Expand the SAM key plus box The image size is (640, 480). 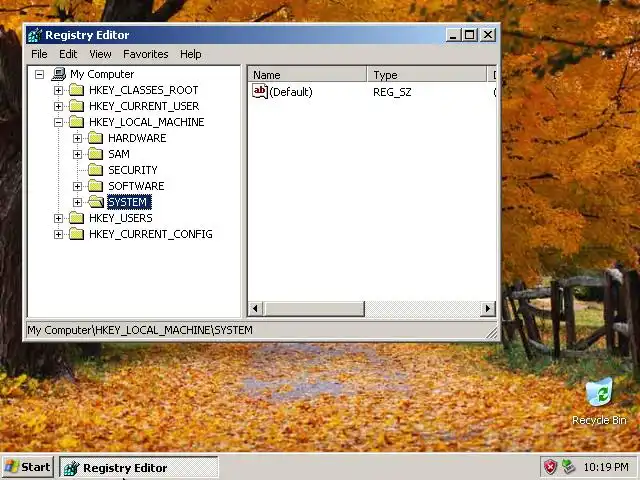click(78, 154)
